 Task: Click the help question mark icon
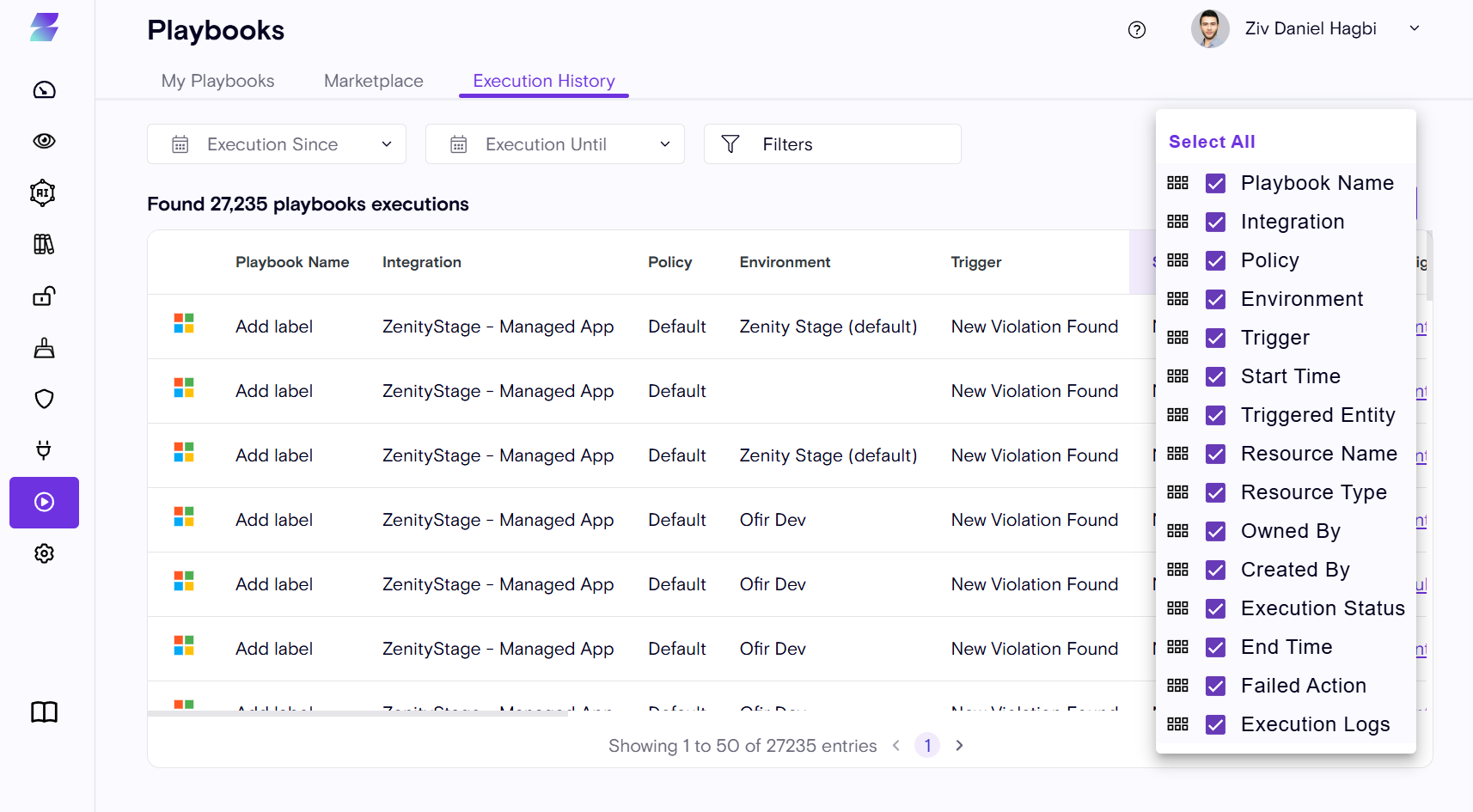click(1136, 30)
